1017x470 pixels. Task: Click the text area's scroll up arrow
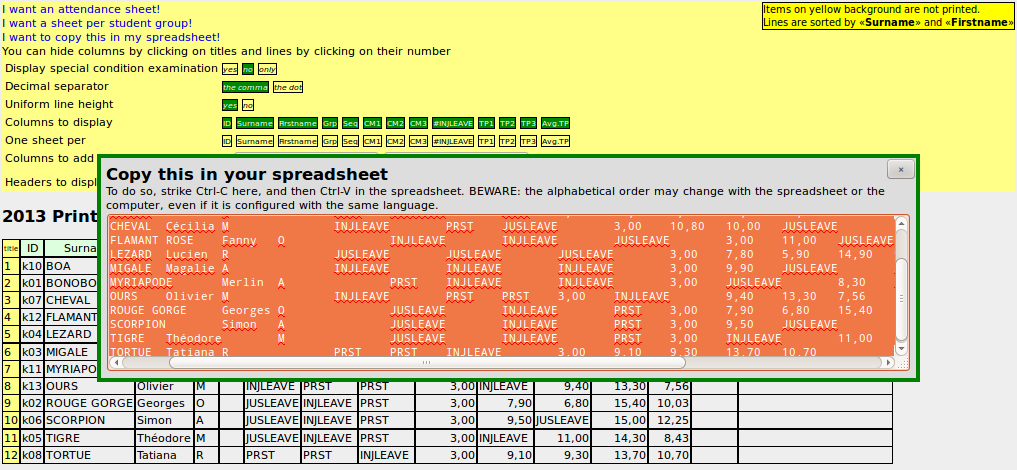pyautogui.click(x=902, y=224)
